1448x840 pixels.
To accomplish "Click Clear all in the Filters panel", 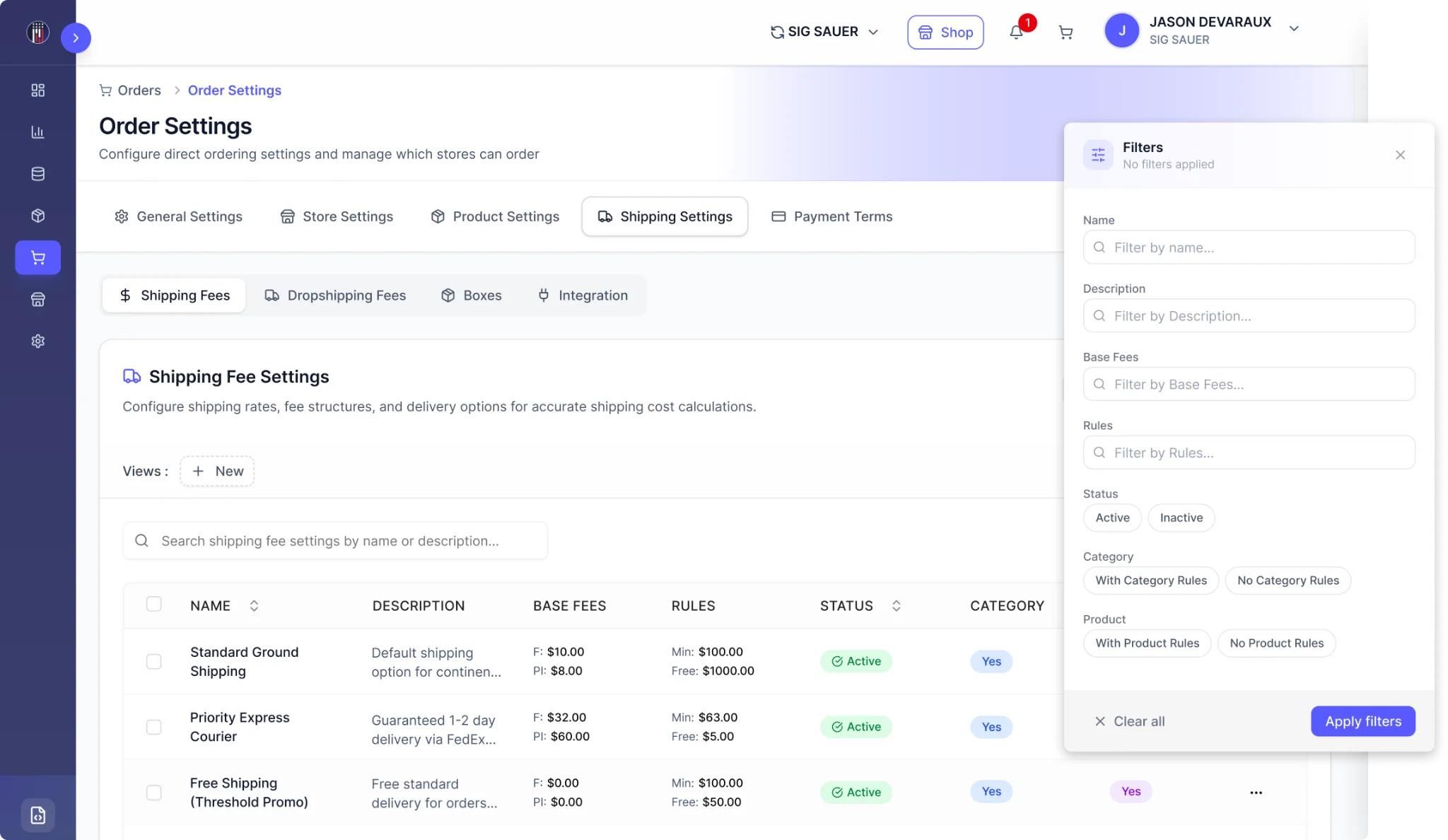I will coord(1129,721).
